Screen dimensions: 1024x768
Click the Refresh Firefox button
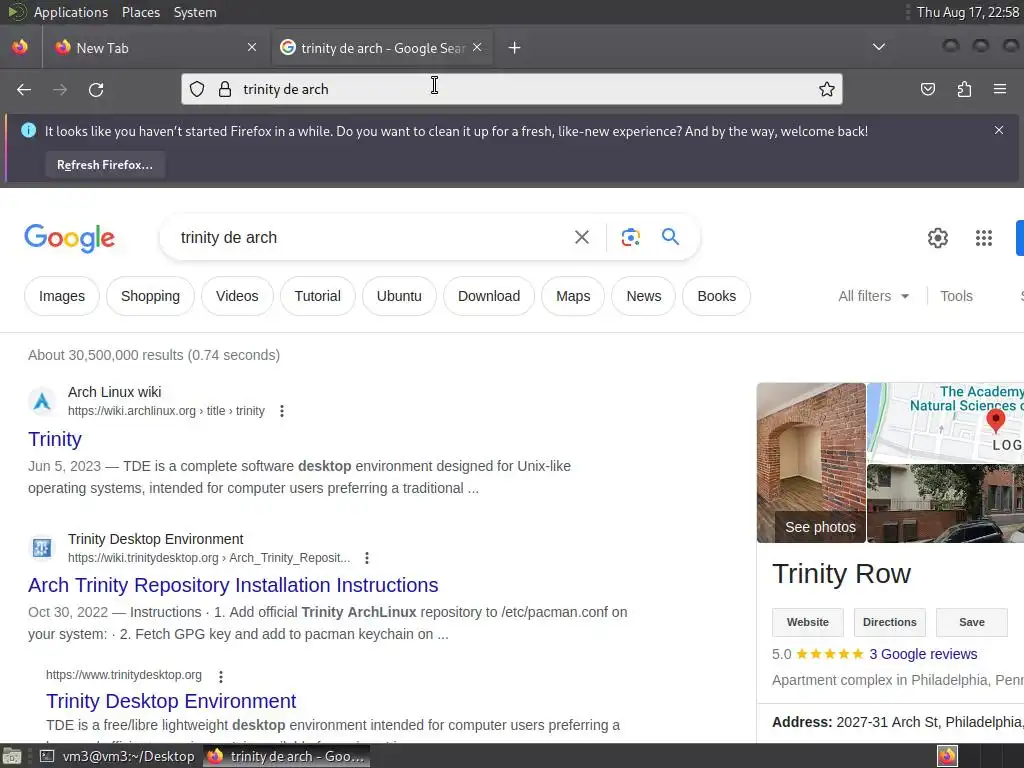(x=104, y=165)
